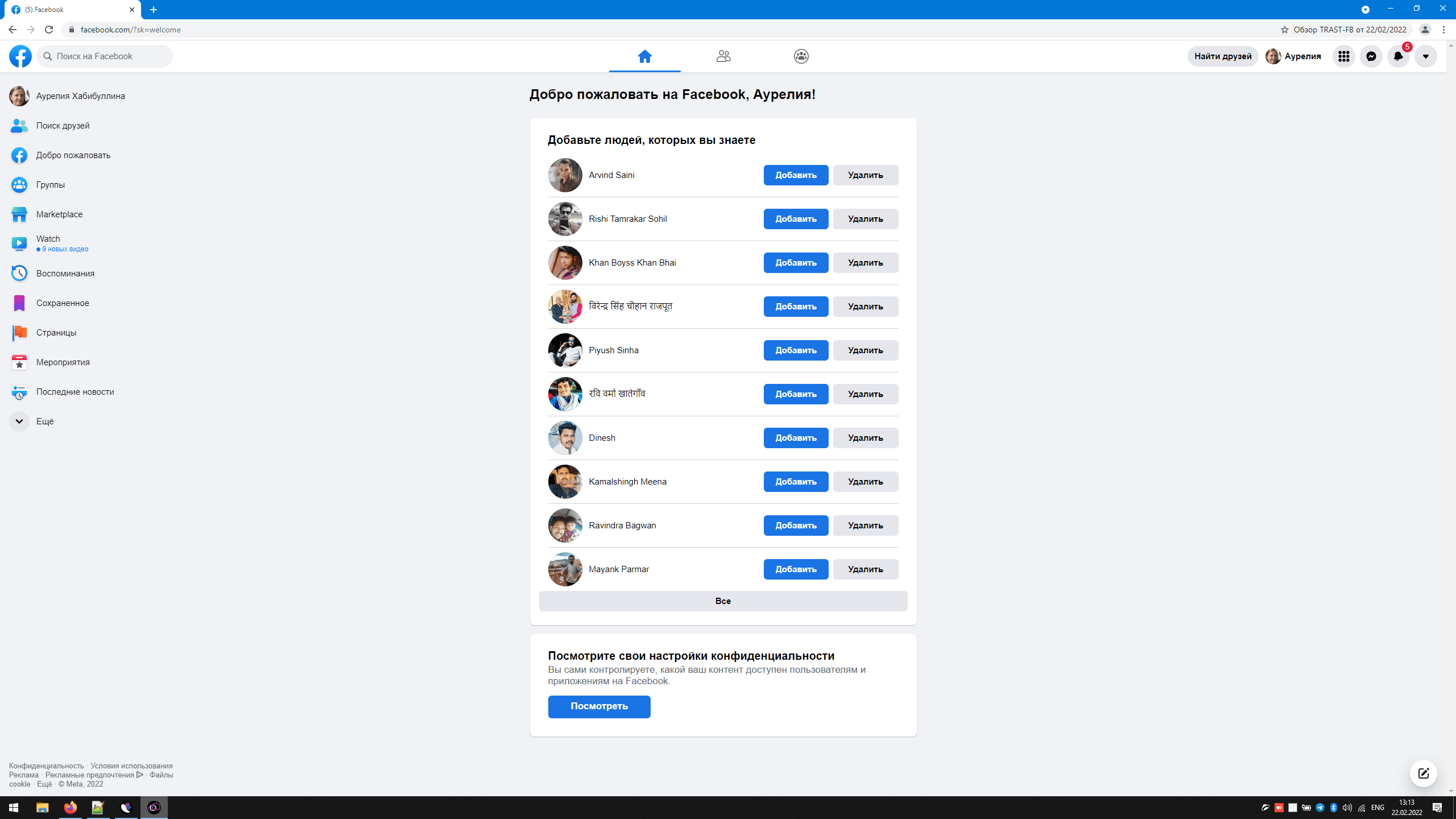This screenshot has height=819, width=1456.
Task: Open Arvind Saini profile picture
Action: click(x=565, y=175)
